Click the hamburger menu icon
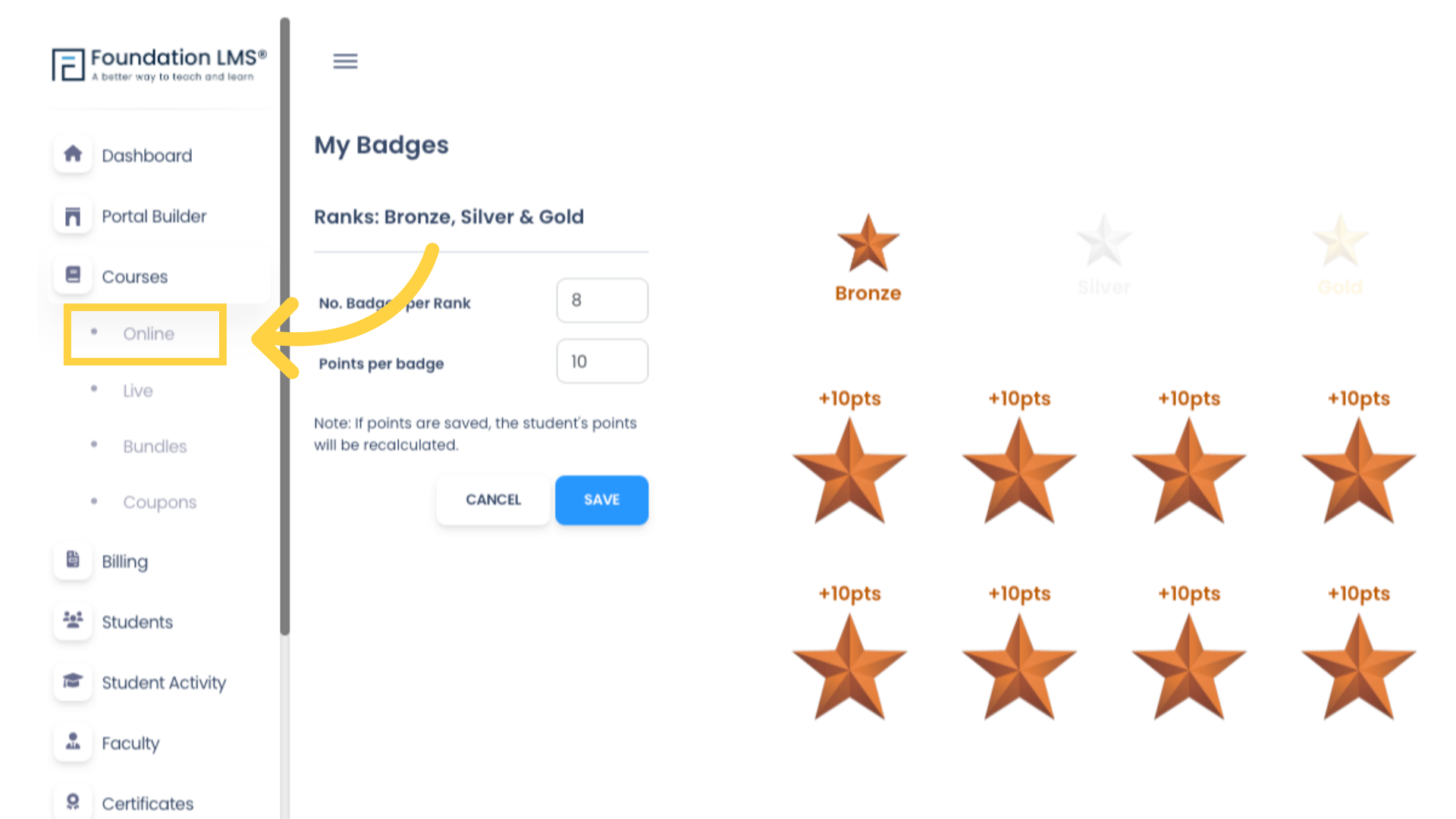This screenshot has width=1456, height=819. pos(345,61)
